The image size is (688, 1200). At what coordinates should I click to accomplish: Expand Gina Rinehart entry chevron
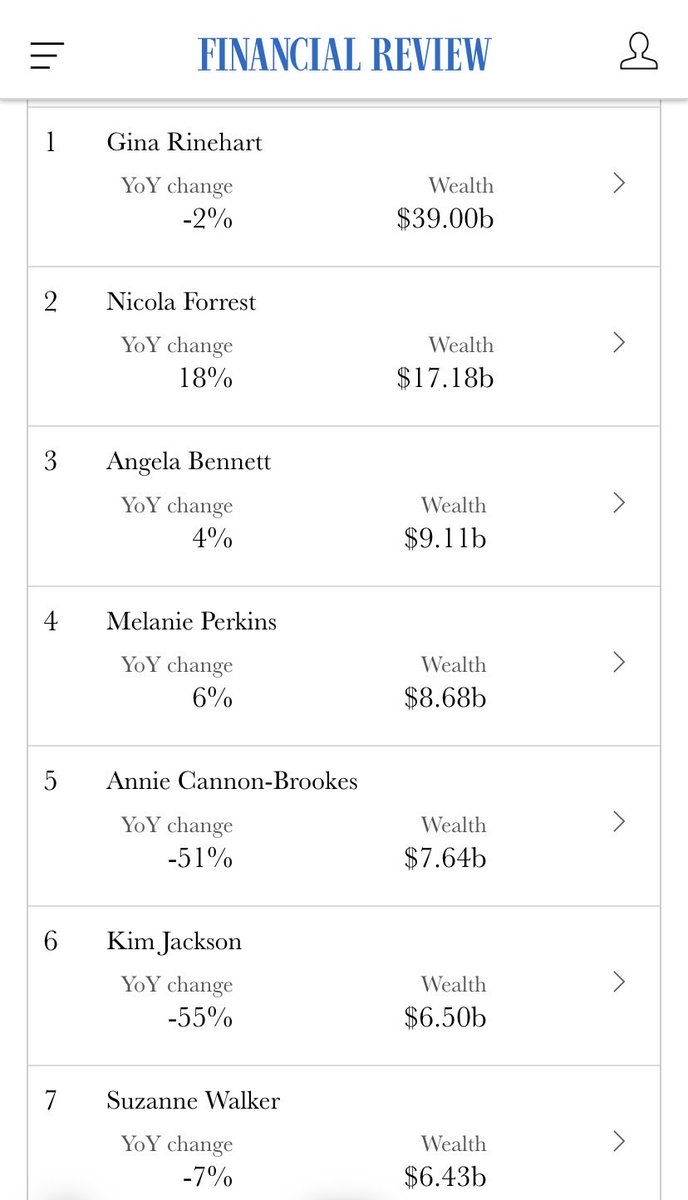619,183
